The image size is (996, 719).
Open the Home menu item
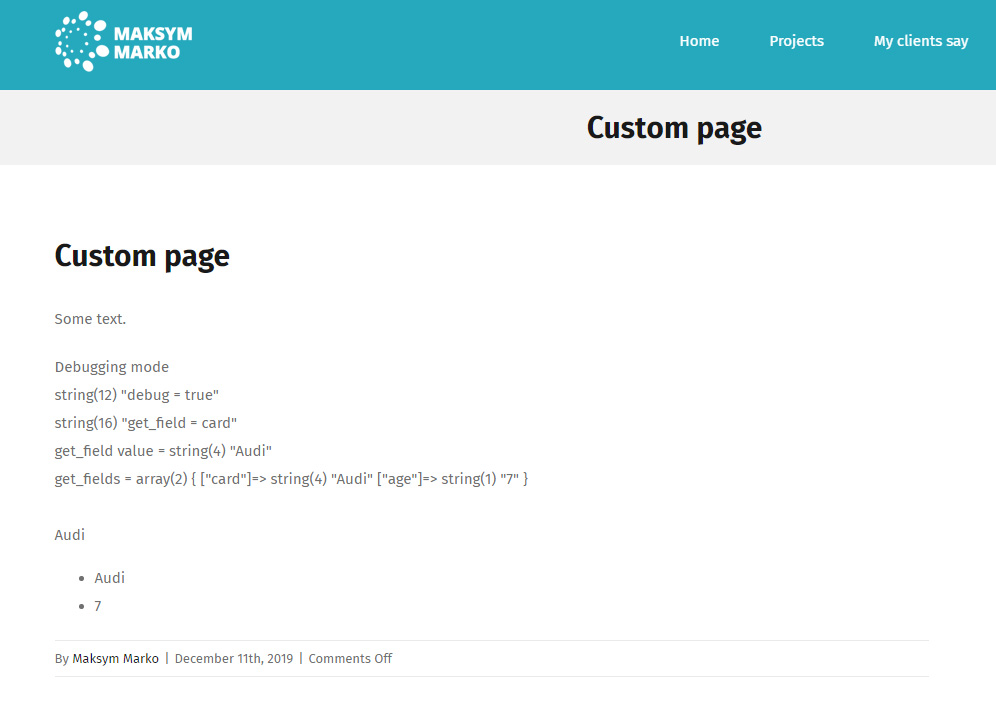[699, 41]
